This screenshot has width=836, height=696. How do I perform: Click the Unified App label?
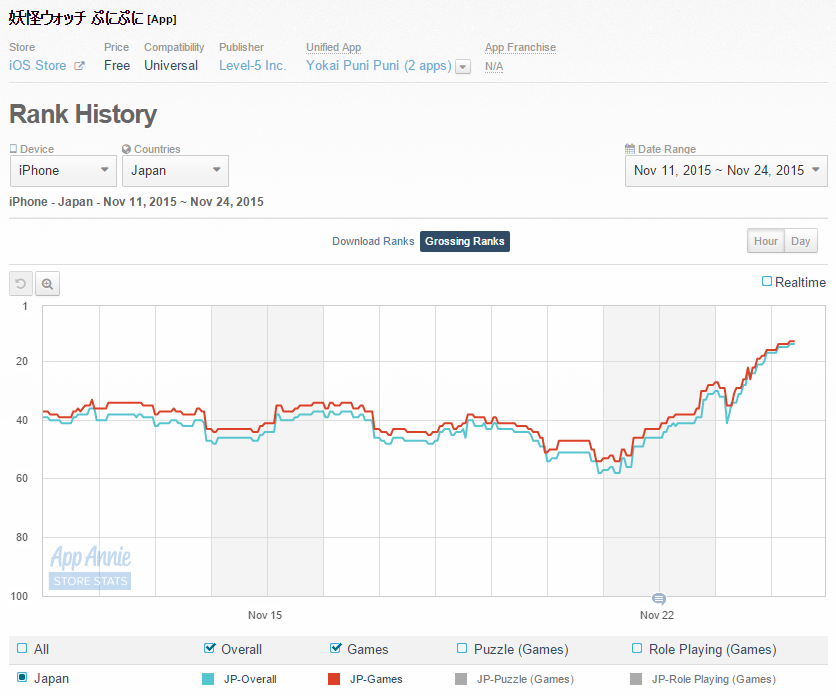pyautogui.click(x=333, y=47)
